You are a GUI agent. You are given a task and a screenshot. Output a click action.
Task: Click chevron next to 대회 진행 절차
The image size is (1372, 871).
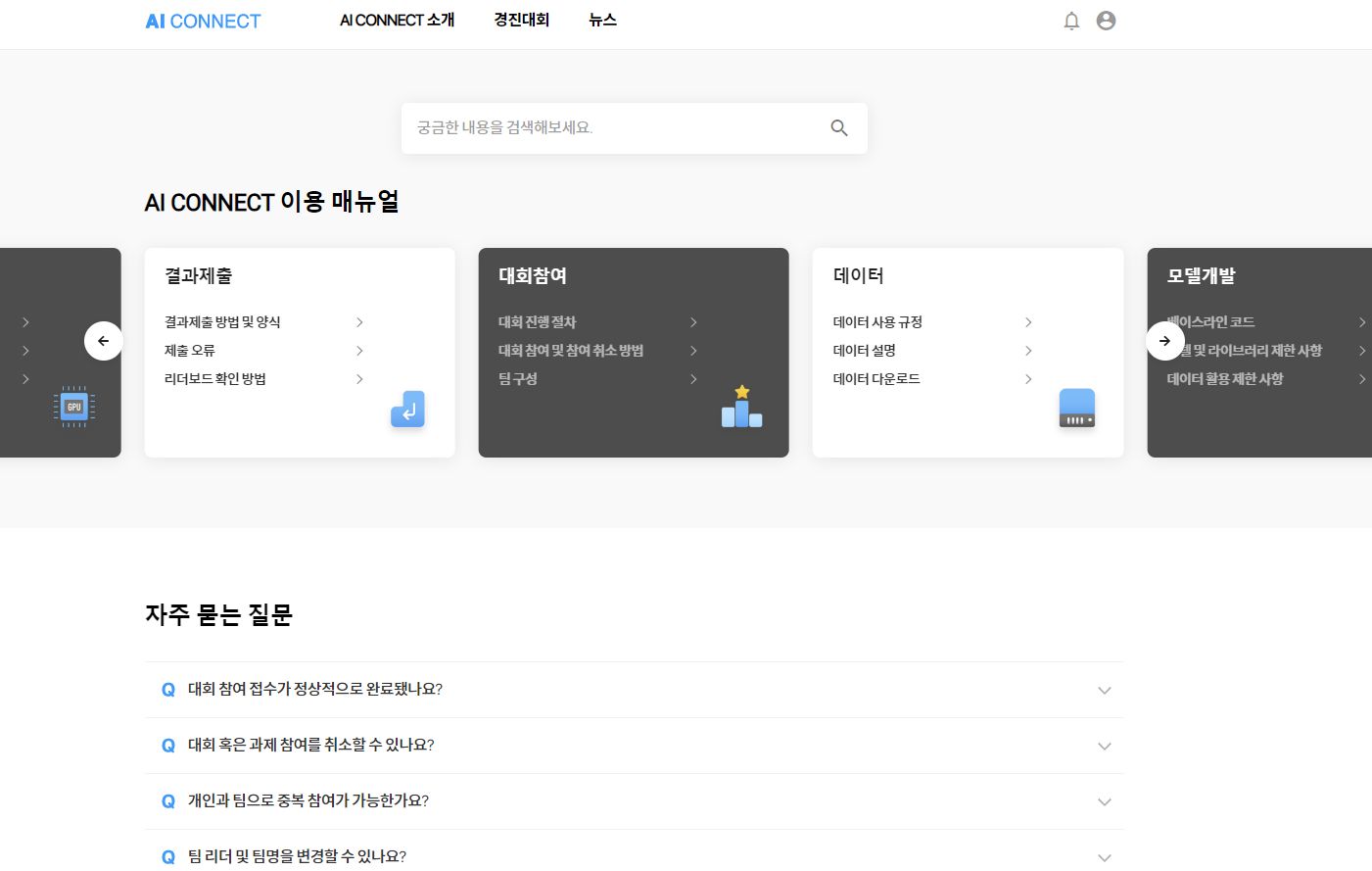tap(693, 322)
